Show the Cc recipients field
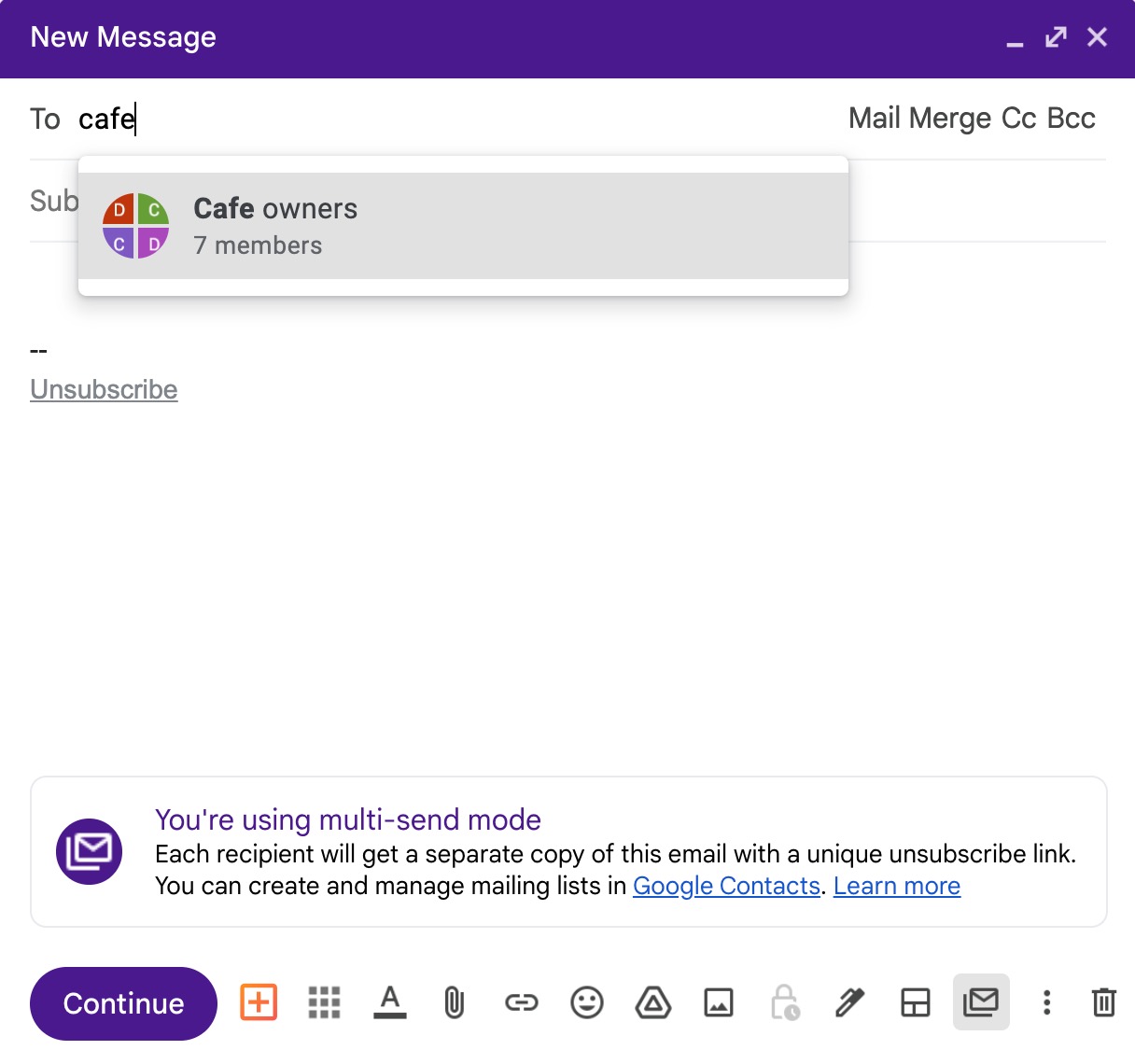1135x1064 pixels. point(1016,118)
